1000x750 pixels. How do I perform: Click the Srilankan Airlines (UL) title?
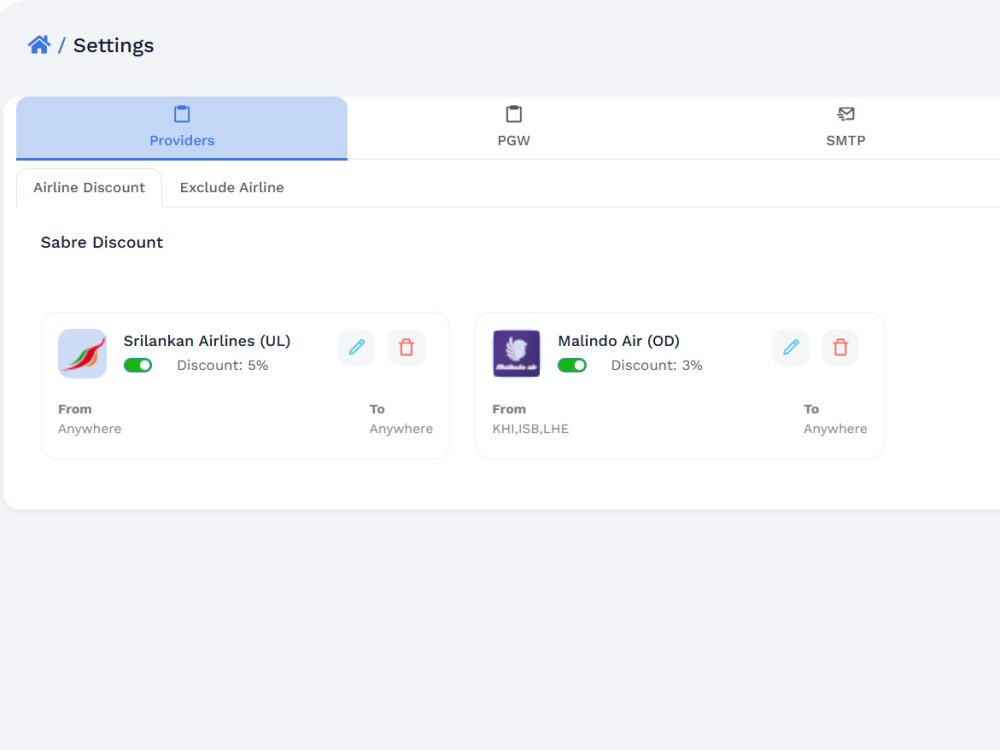click(207, 341)
